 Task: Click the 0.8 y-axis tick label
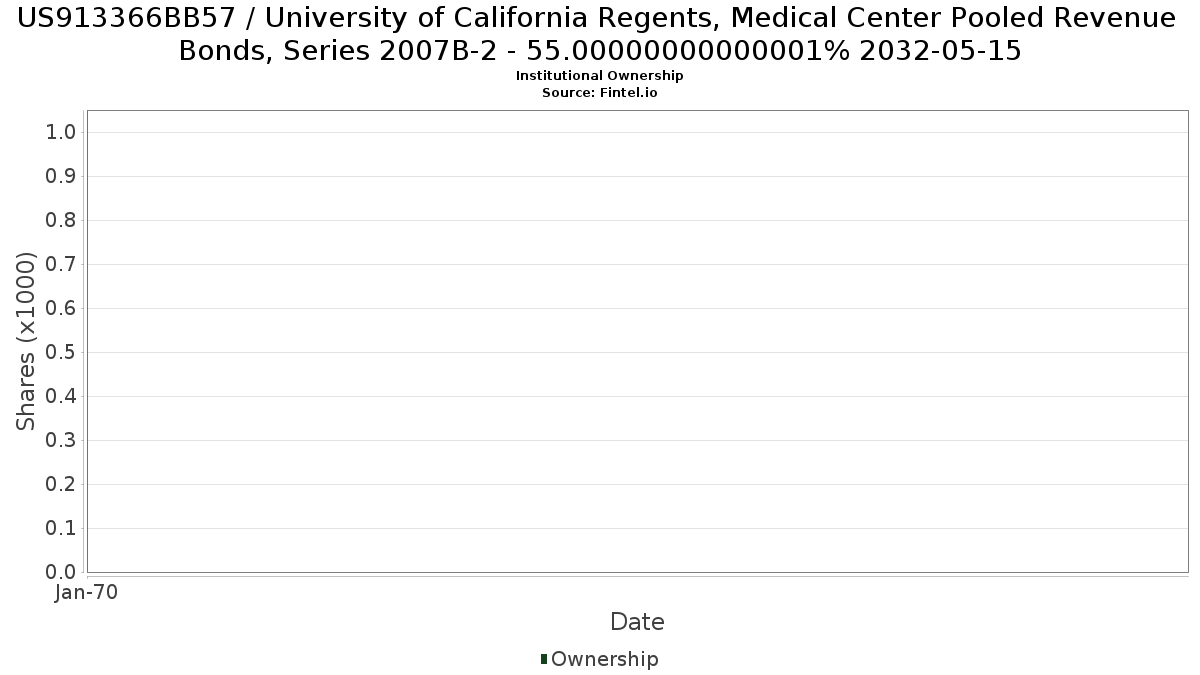(x=62, y=221)
